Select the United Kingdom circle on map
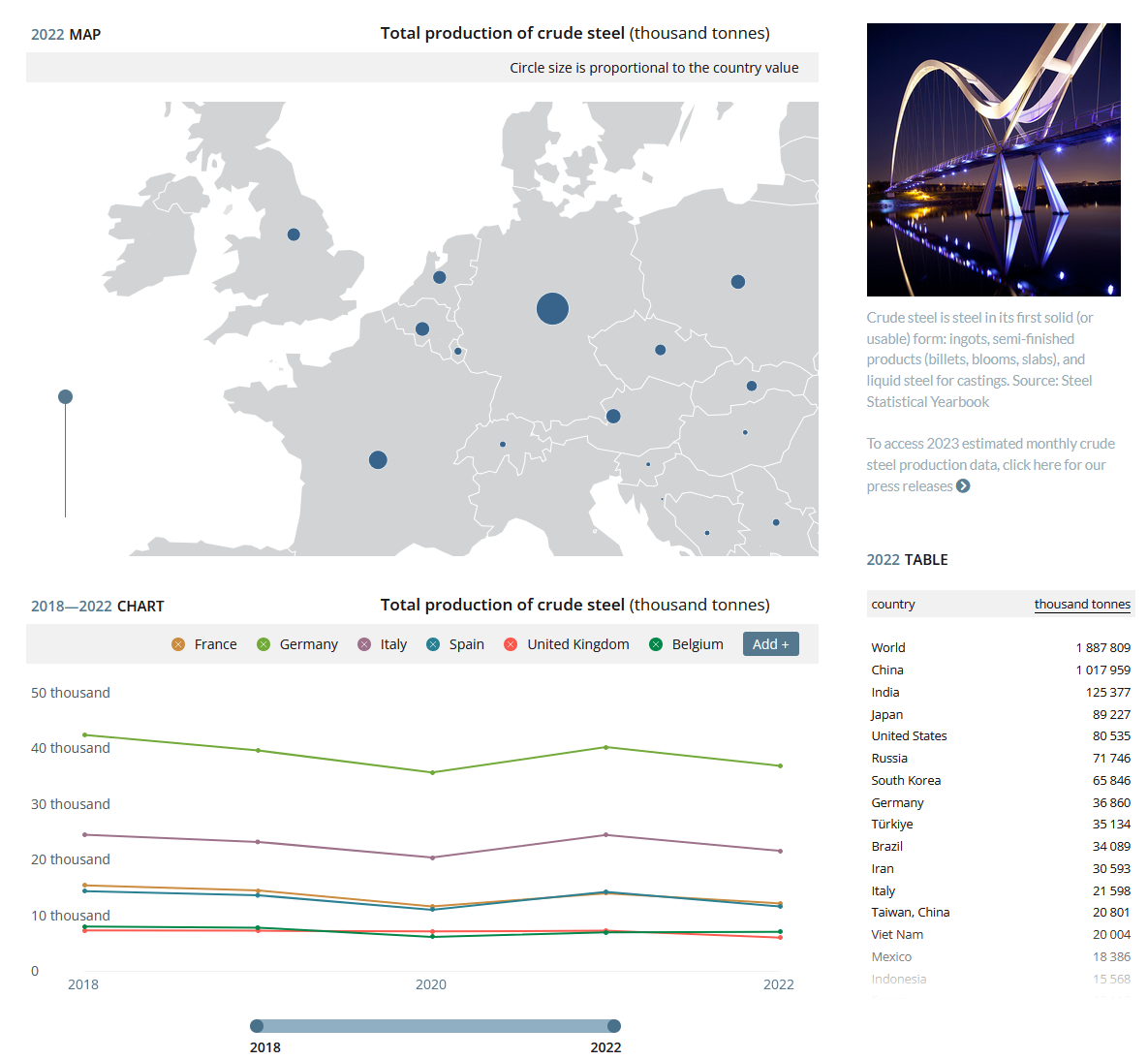This screenshot has height=1060, width=1148. (294, 234)
